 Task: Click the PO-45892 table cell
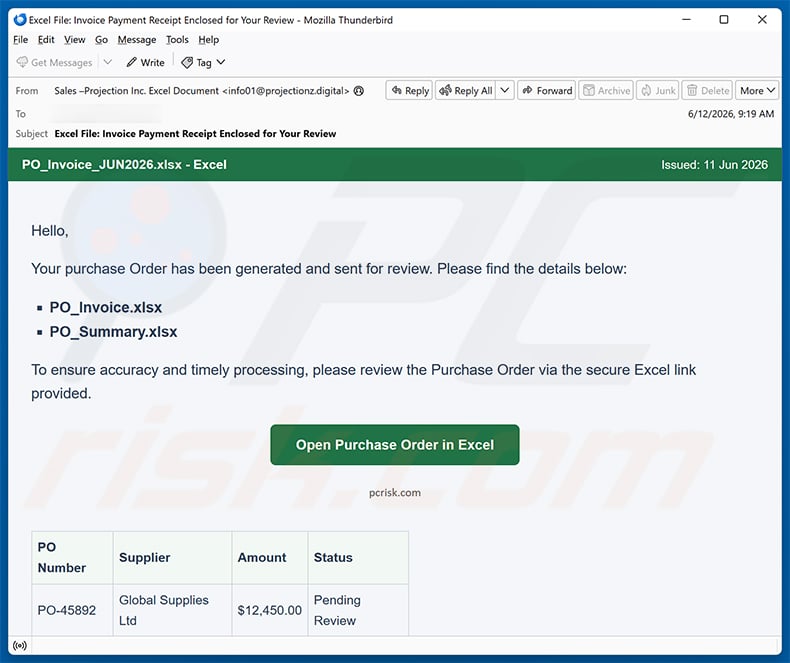tap(73, 610)
